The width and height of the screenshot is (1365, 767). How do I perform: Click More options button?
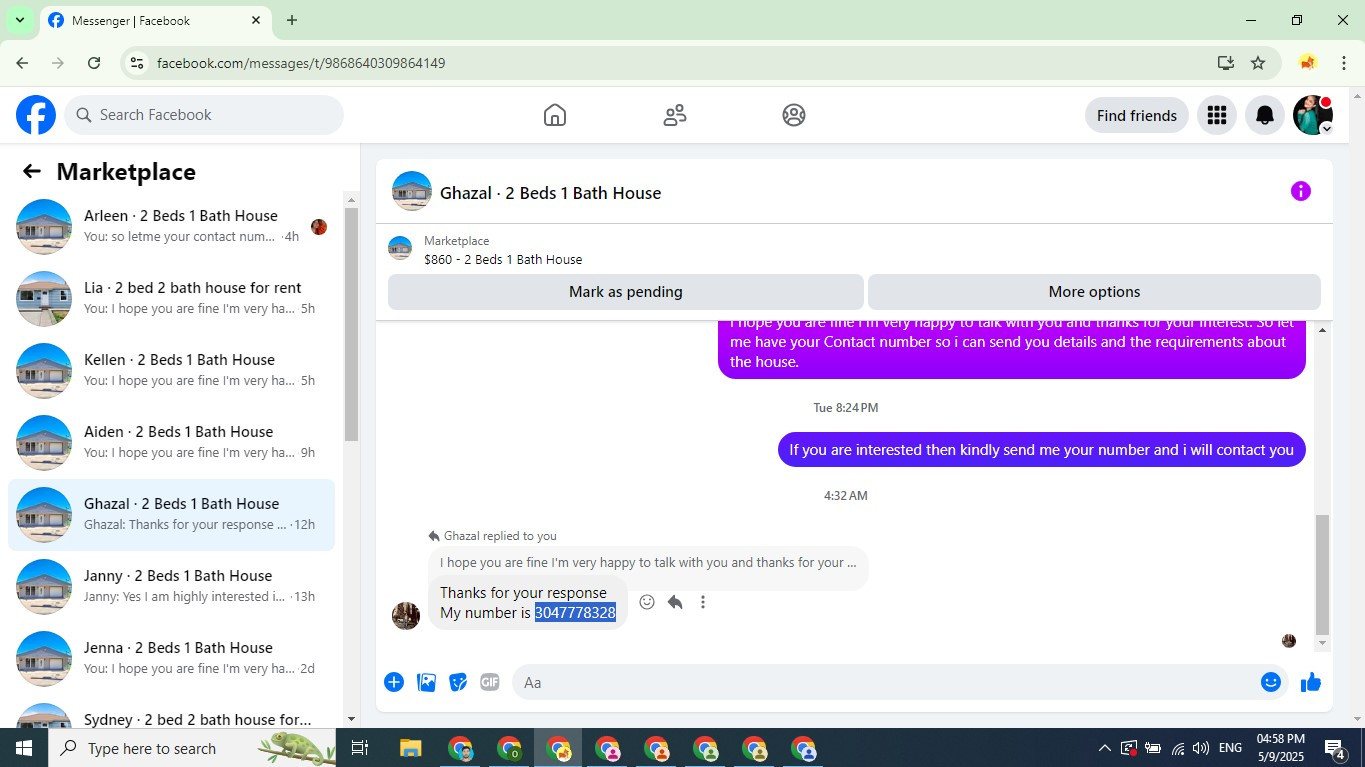click(1094, 292)
